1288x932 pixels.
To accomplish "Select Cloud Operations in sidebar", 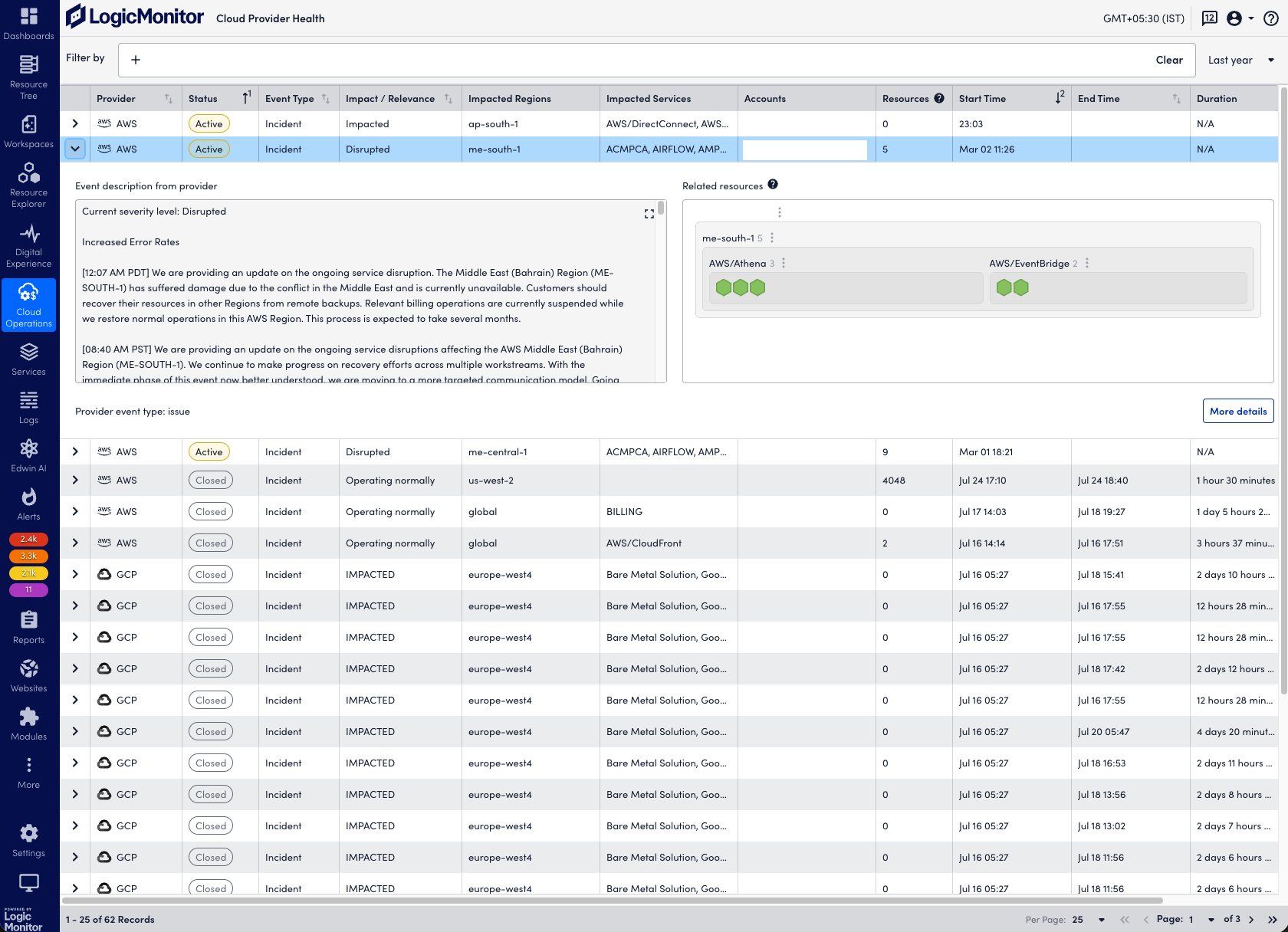I will pyautogui.click(x=29, y=305).
